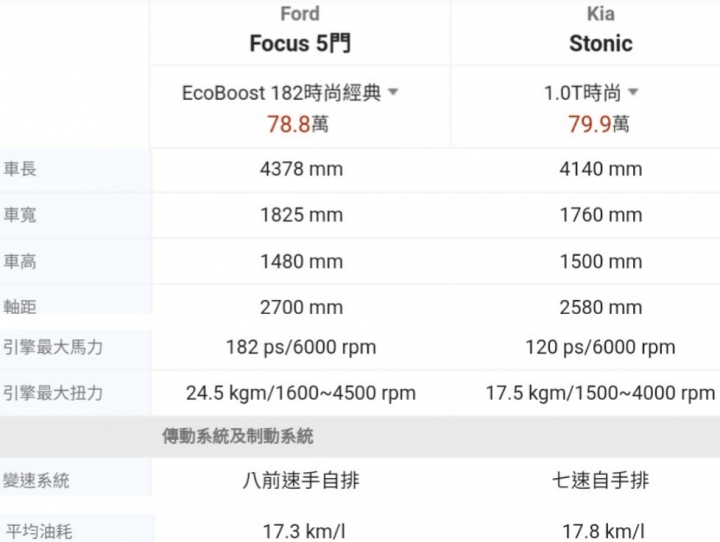Select the 車長 row label
Viewport: 720px width, 542px height.
pos(20,169)
